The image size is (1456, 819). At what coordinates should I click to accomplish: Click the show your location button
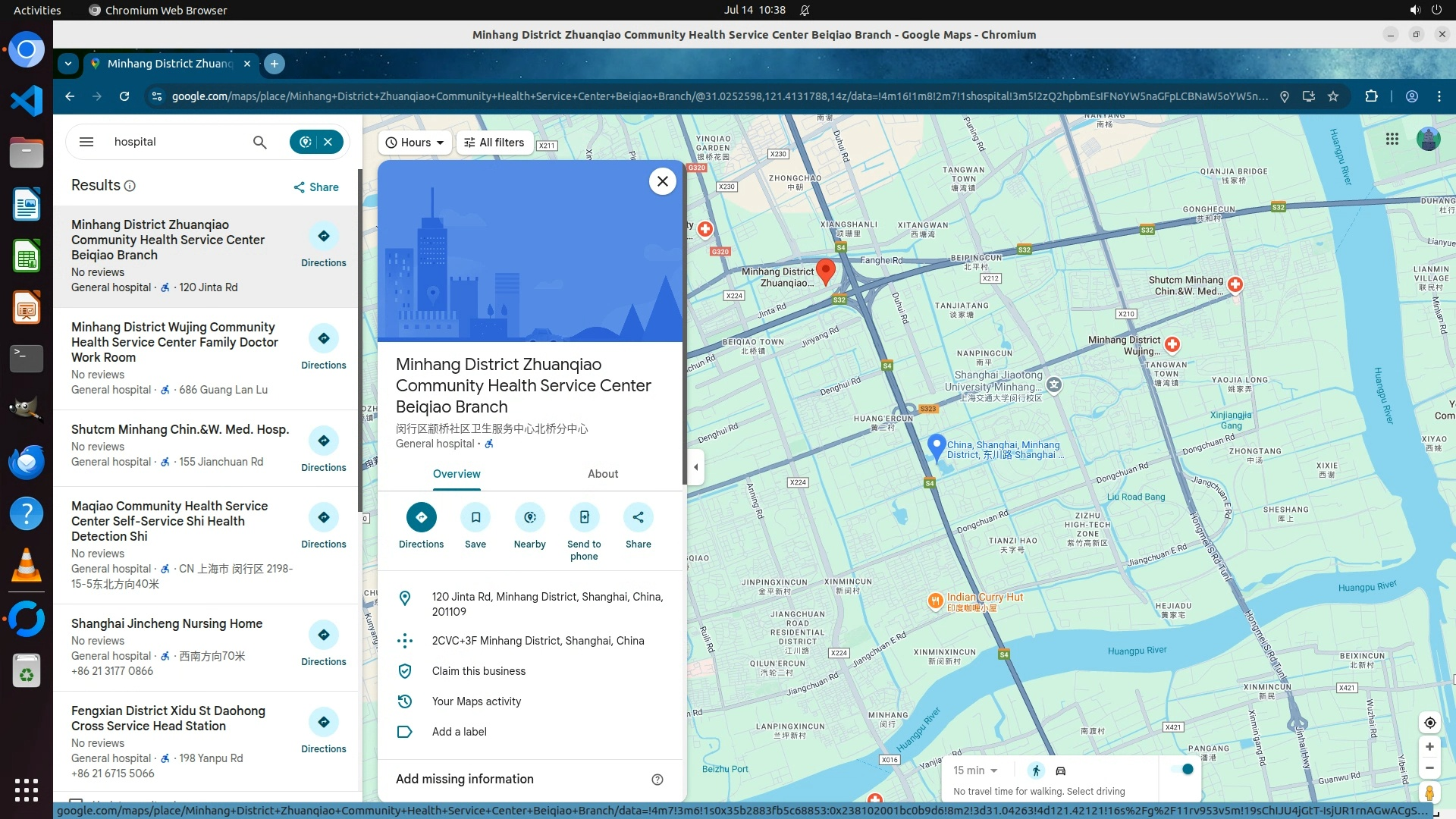(x=1429, y=723)
